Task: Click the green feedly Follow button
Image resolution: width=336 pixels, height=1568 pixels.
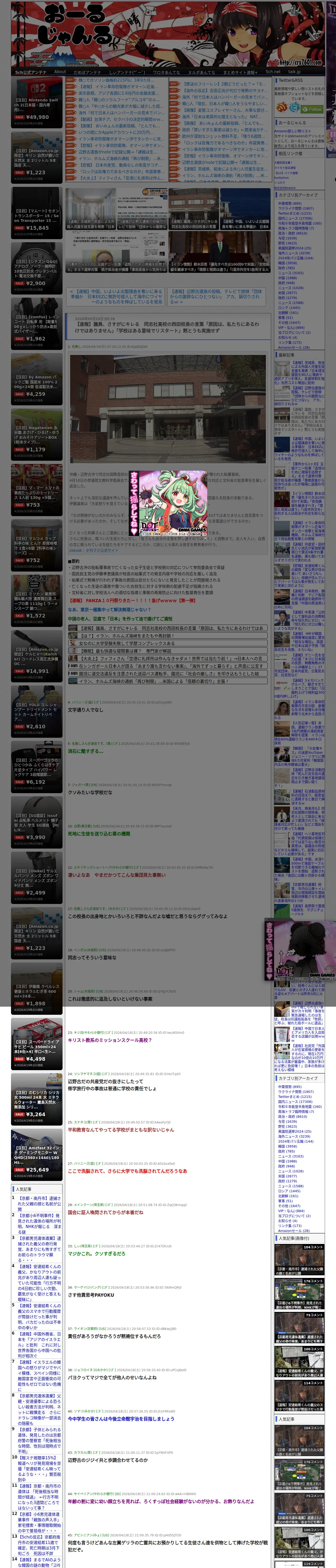Action: click(312, 109)
